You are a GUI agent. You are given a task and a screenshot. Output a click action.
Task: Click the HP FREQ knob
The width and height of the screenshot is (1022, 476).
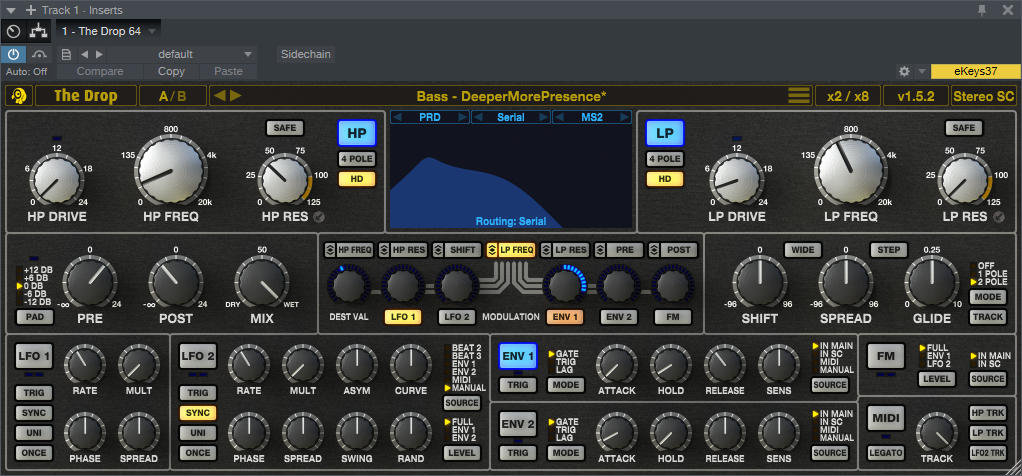pos(171,170)
